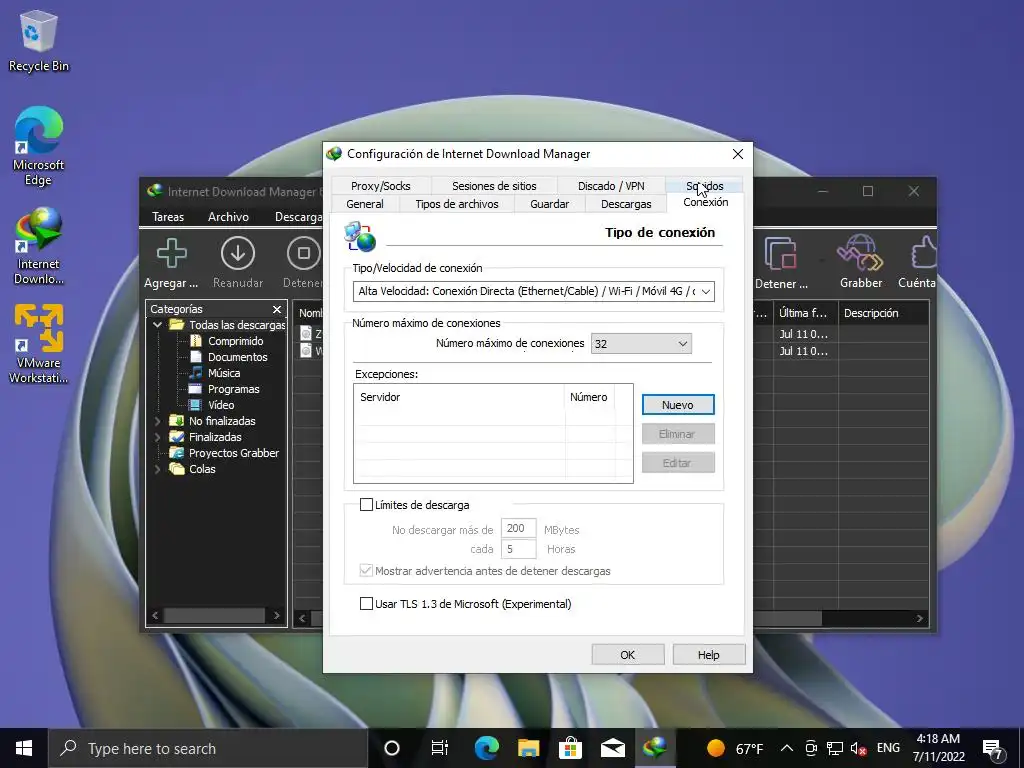This screenshot has height=768, width=1024.
Task: Show hidden system tray icons chevron
Action: [x=787, y=748]
